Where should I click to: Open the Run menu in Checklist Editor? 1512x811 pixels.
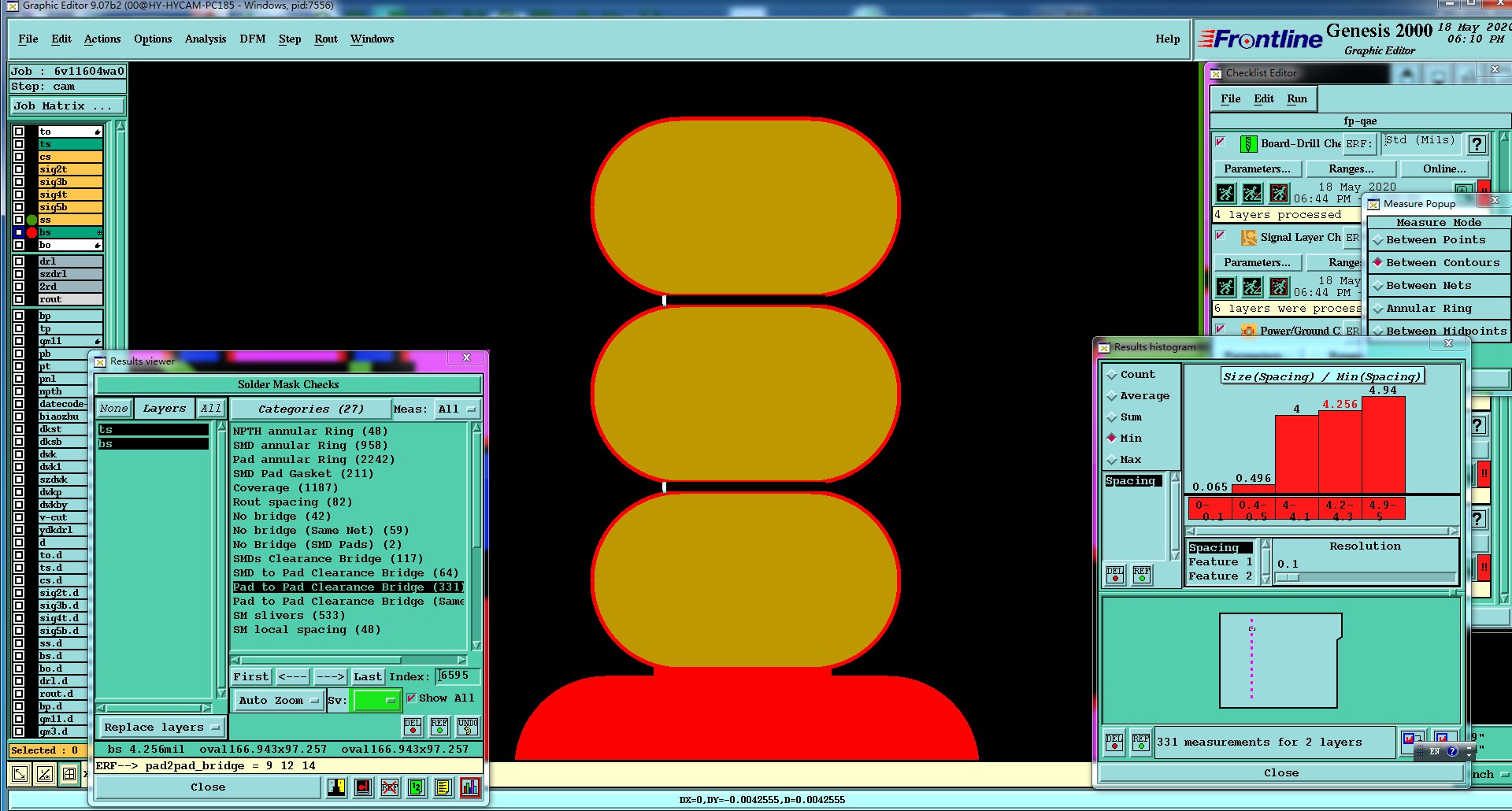[x=1297, y=99]
